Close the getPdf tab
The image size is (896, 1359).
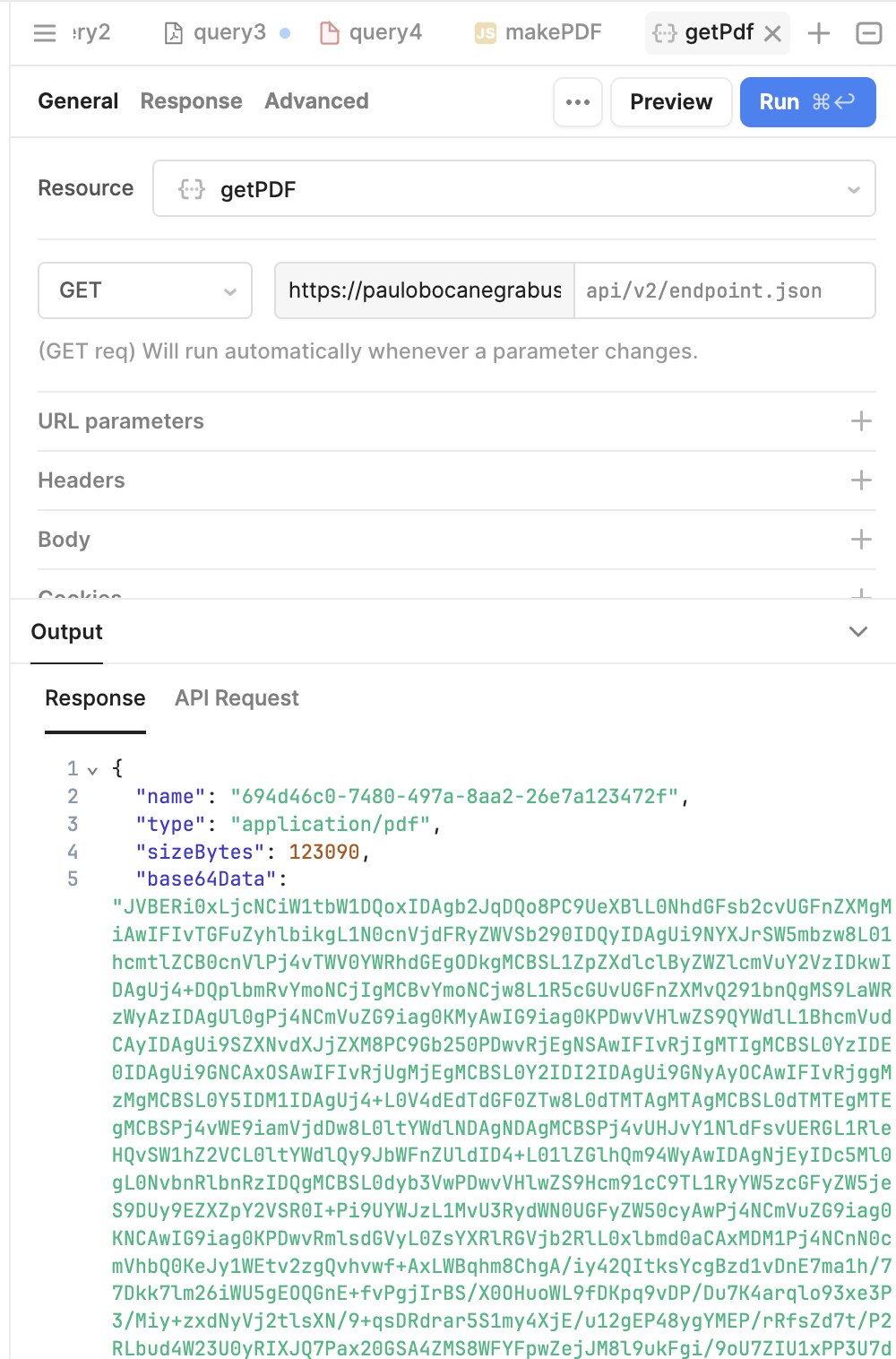click(x=772, y=32)
